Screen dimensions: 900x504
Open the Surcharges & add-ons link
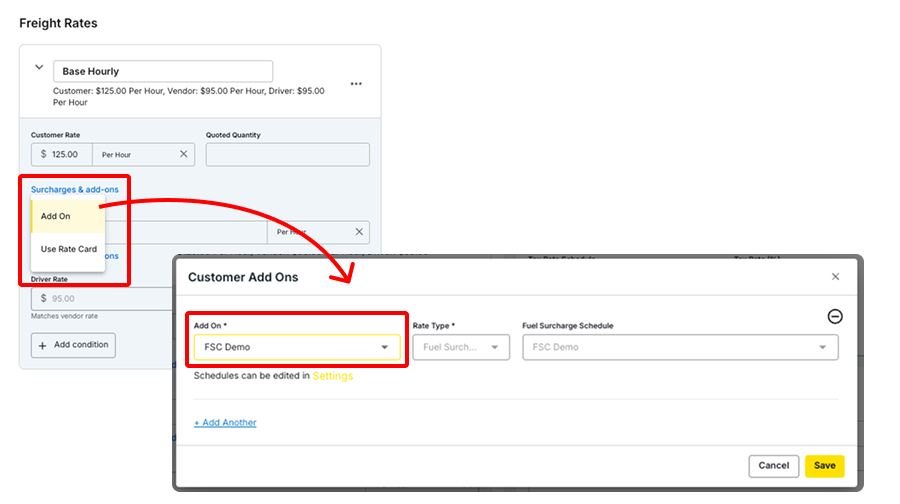pos(75,189)
